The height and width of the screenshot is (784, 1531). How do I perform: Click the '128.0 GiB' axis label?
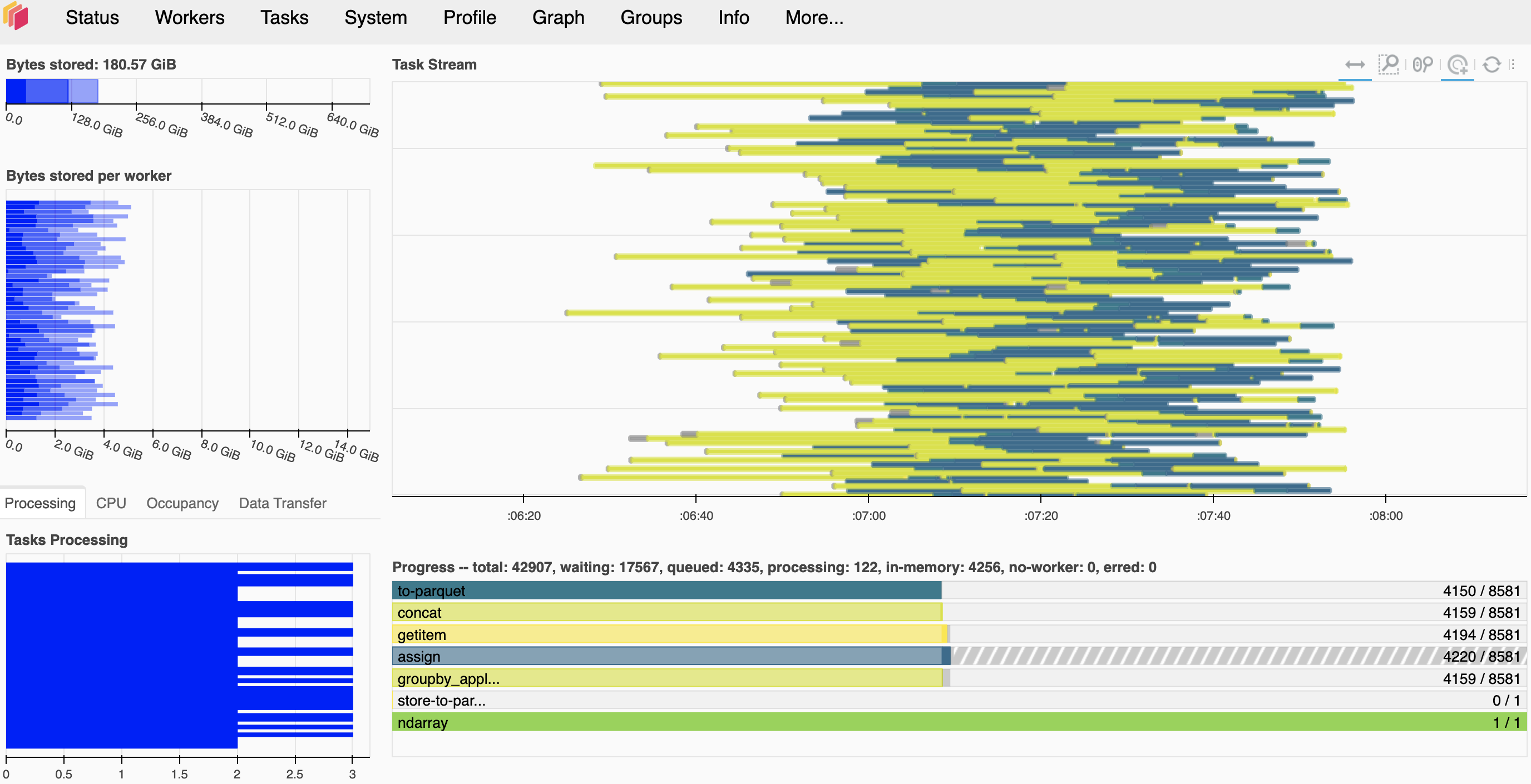[96, 125]
